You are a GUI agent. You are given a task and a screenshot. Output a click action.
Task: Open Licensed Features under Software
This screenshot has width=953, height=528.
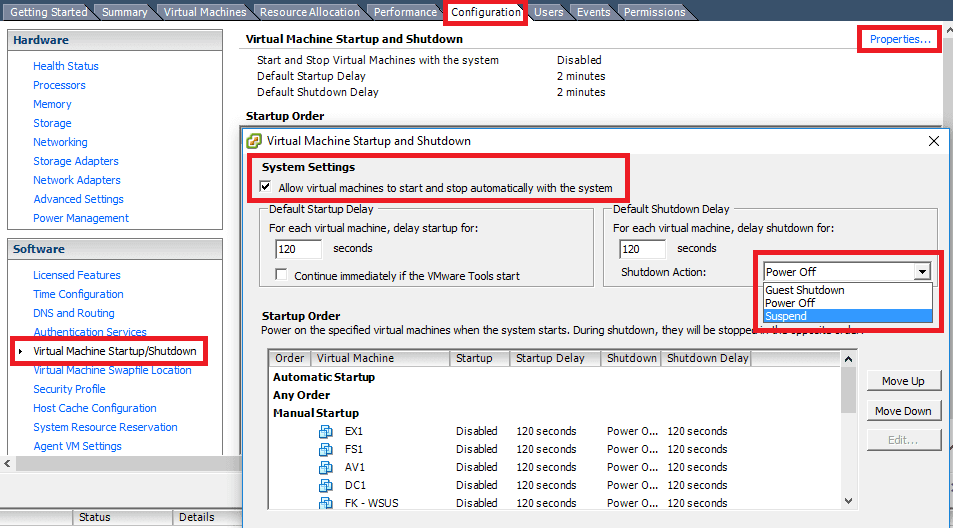77,275
